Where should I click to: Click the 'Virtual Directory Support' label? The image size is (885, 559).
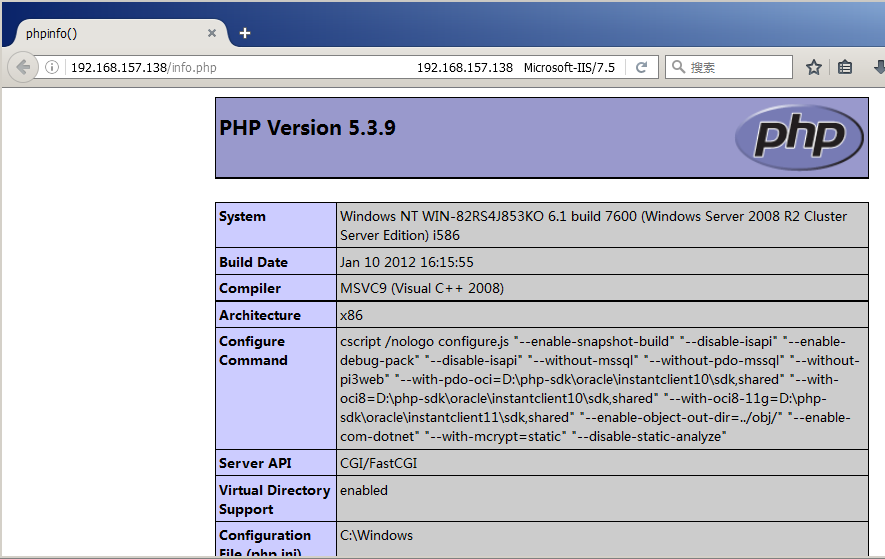tap(274, 499)
